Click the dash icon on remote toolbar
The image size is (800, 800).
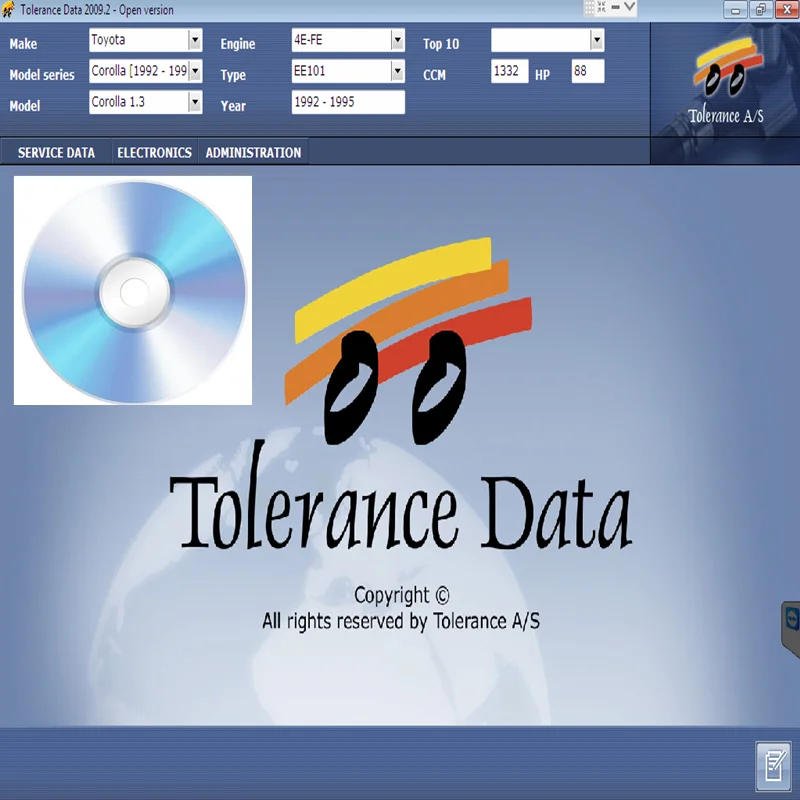click(616, 7)
